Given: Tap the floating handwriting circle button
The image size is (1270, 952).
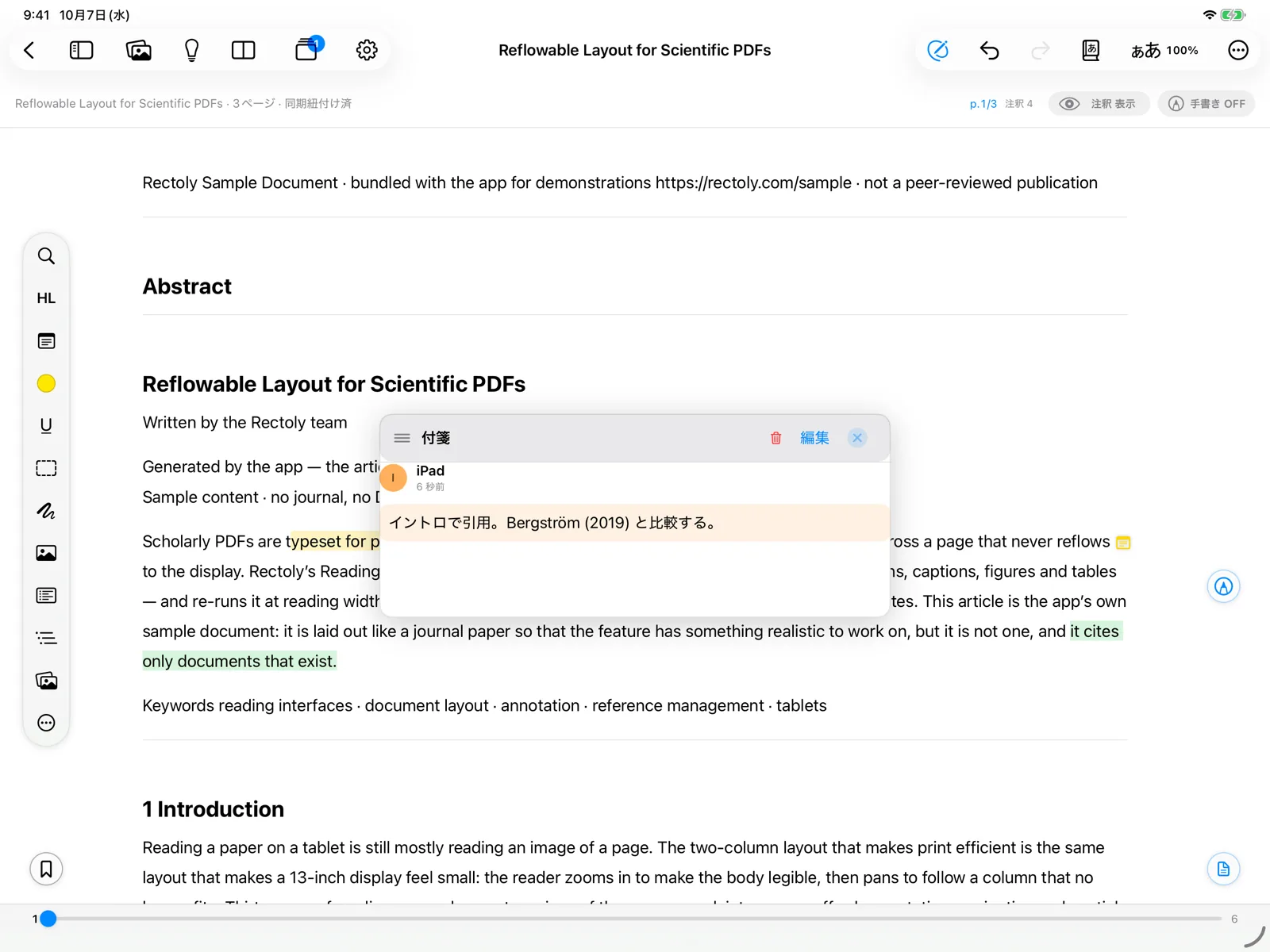Looking at the screenshot, I should click(x=1223, y=586).
